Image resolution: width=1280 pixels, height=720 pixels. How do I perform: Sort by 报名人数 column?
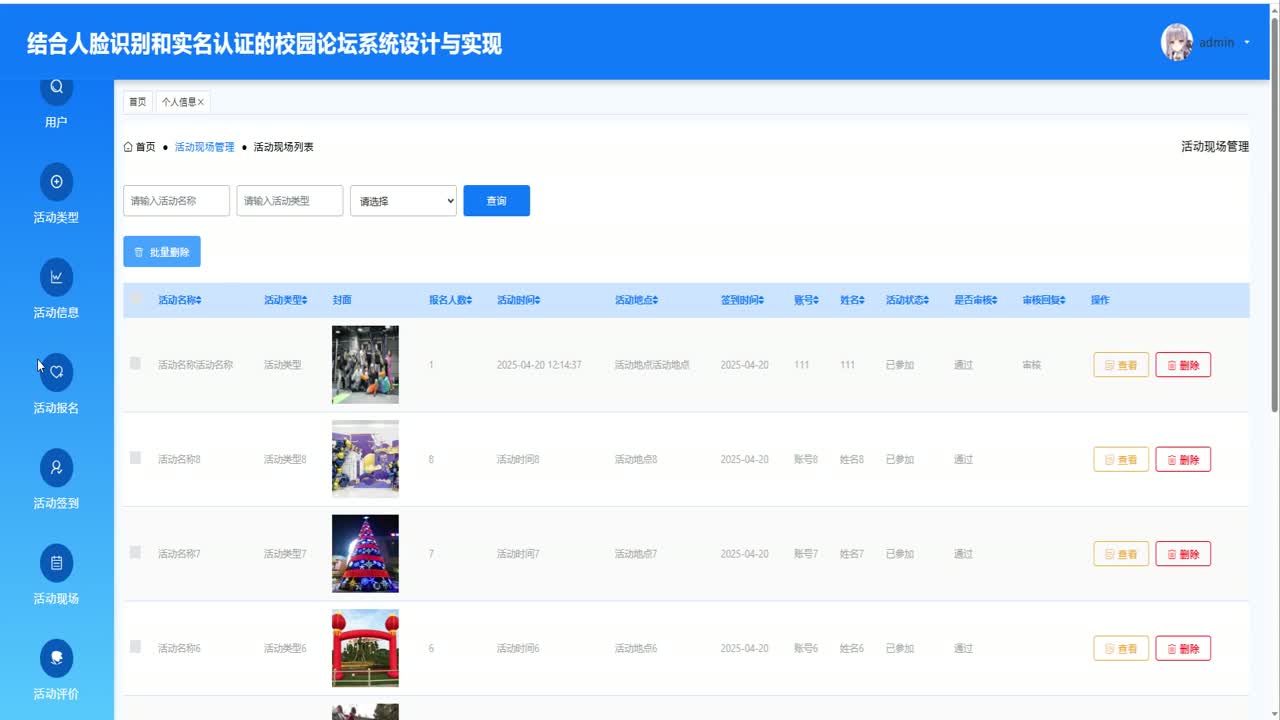tap(451, 300)
